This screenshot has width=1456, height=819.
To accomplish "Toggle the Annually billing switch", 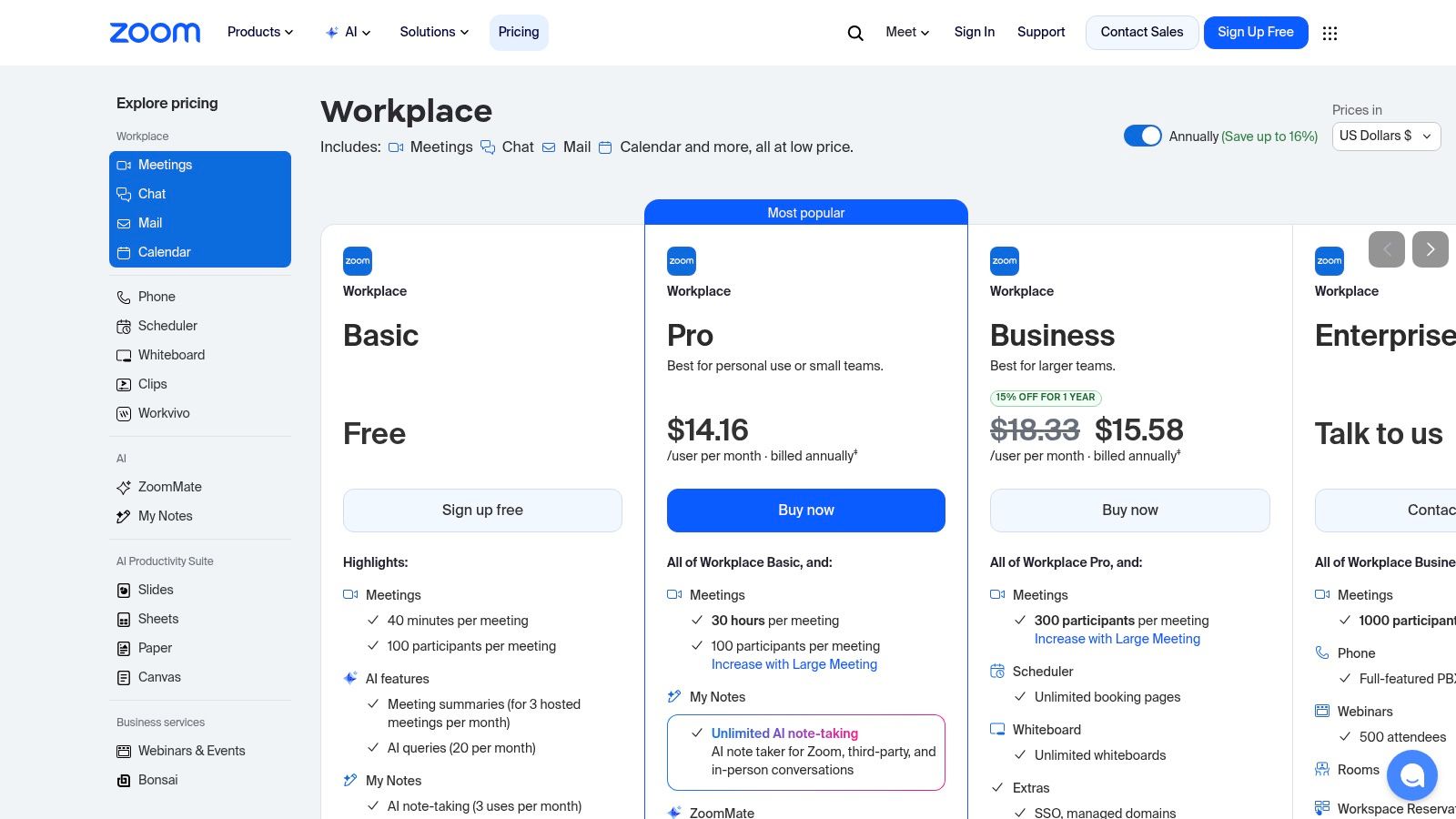I will pos(1143,136).
